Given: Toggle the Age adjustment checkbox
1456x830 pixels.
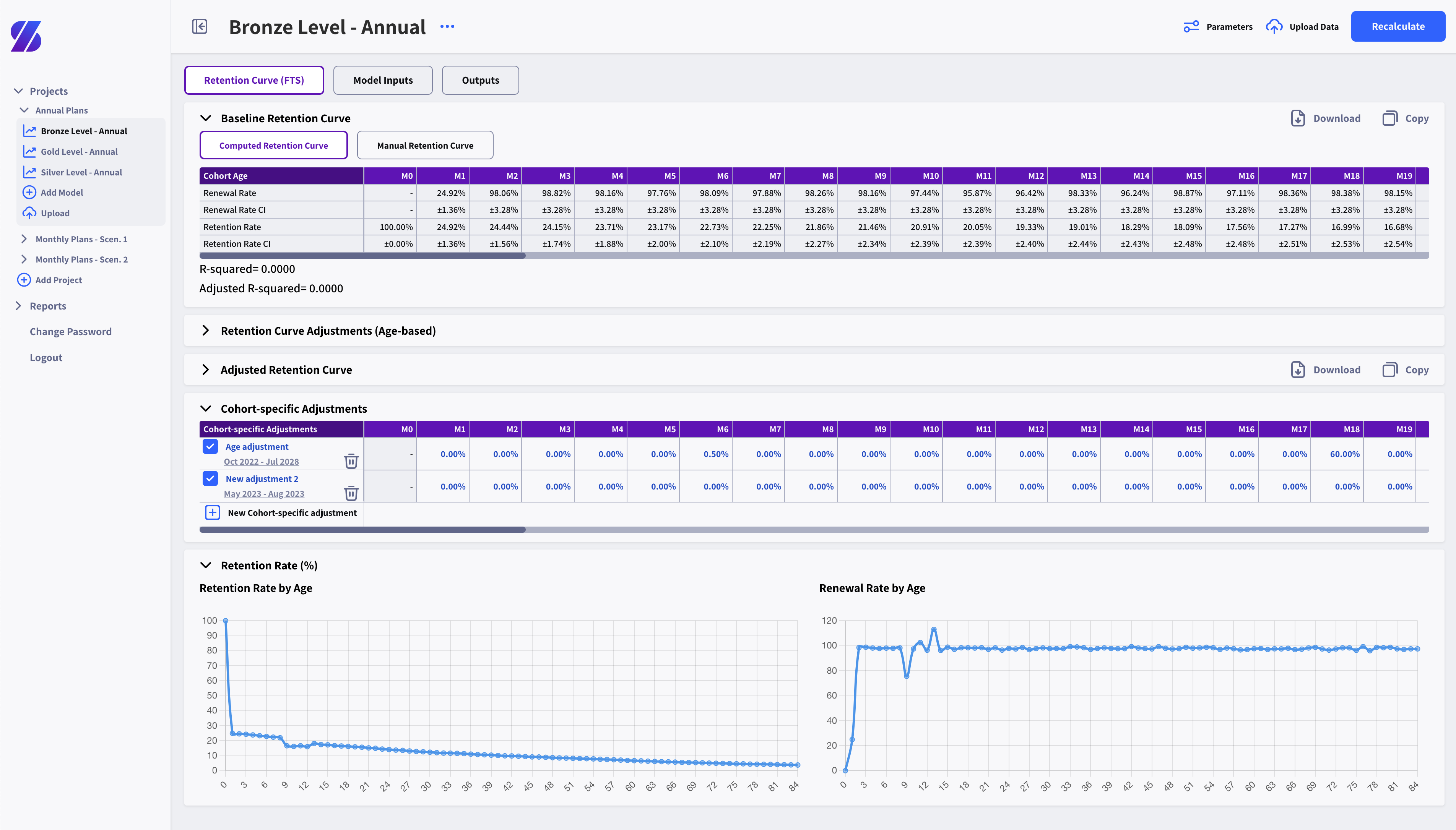Looking at the screenshot, I should coord(210,446).
